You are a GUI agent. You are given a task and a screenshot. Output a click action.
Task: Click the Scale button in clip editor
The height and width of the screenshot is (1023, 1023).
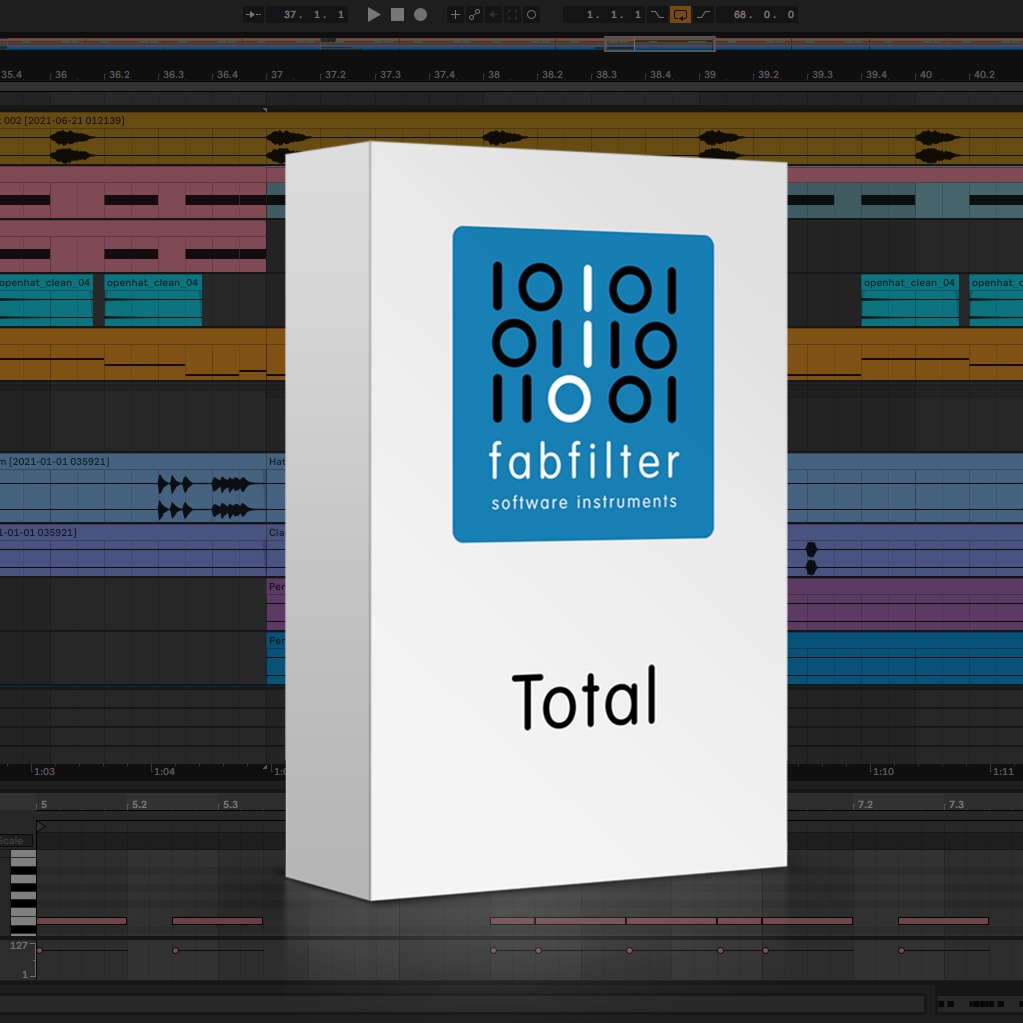(x=12, y=840)
